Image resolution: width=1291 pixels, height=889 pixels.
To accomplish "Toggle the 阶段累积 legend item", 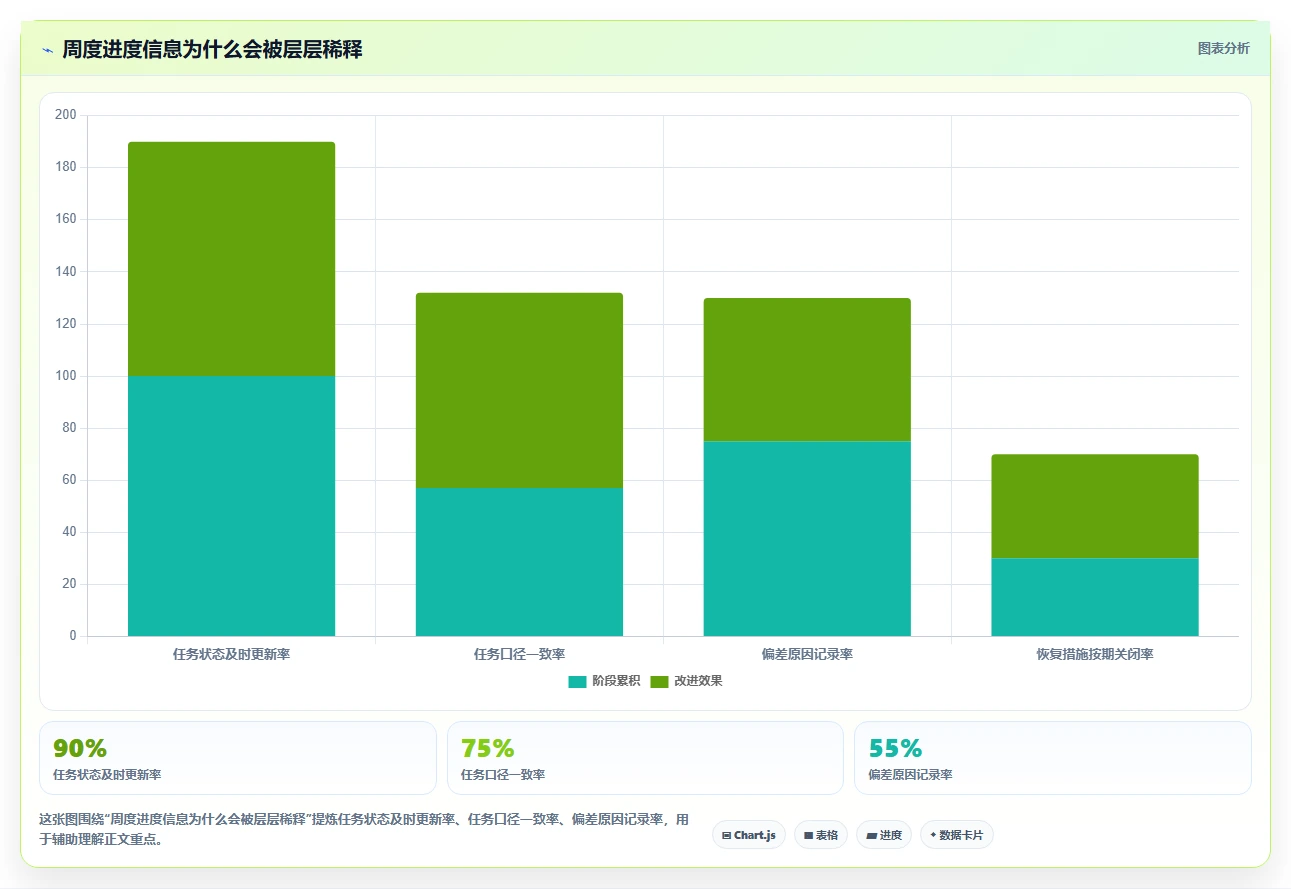I will [x=604, y=681].
